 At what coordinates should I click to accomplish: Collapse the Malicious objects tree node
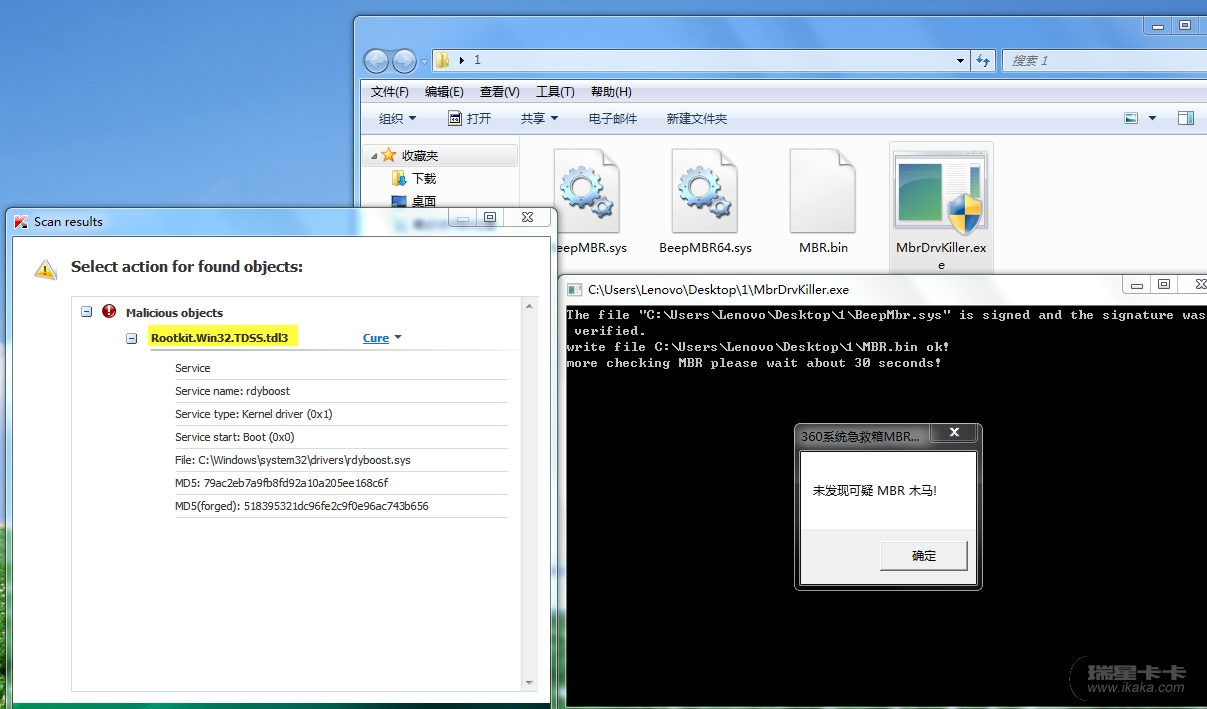86,312
